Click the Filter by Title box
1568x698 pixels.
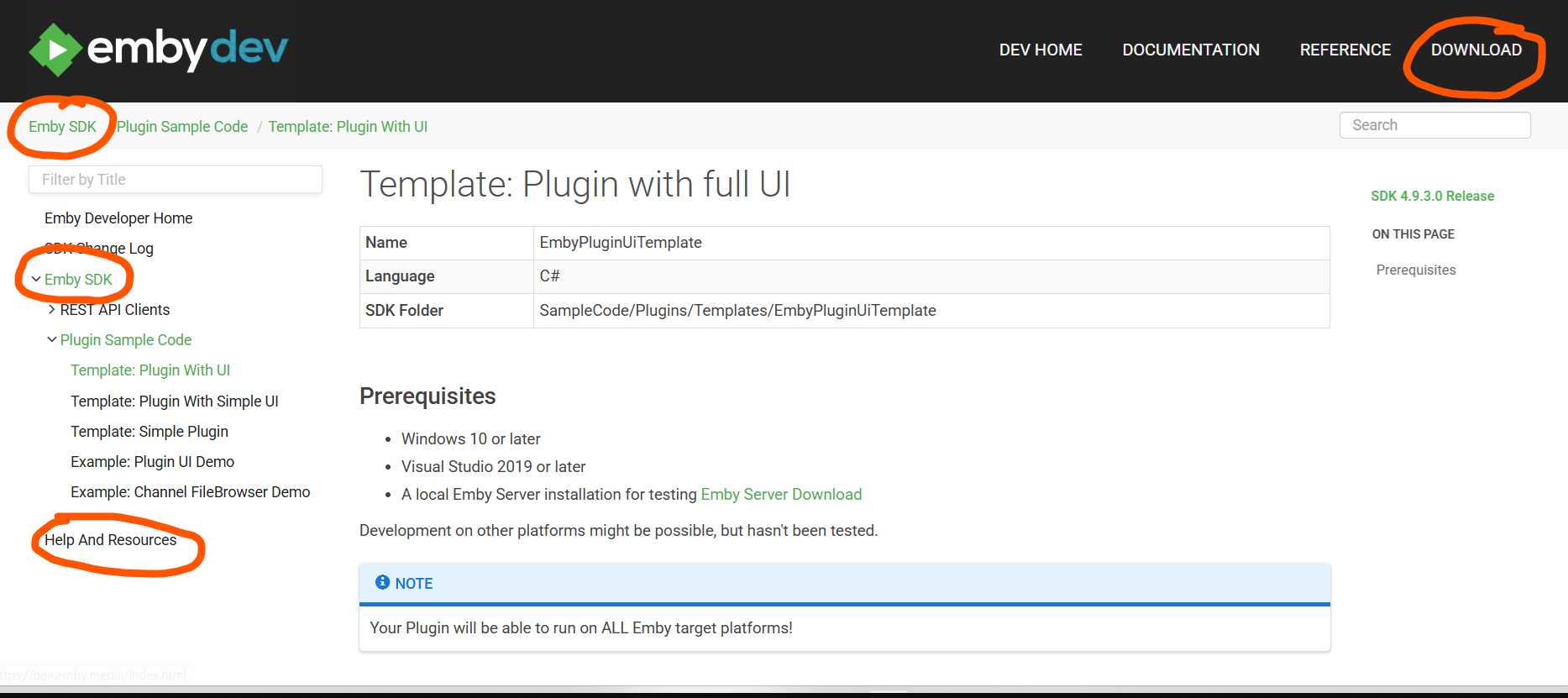pyautogui.click(x=175, y=179)
